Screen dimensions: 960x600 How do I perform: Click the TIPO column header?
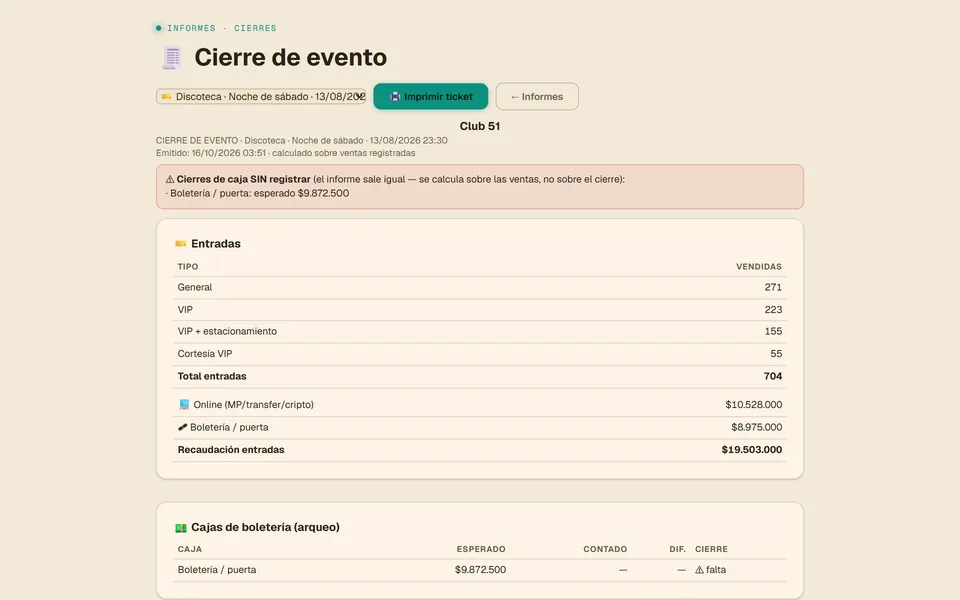188,267
